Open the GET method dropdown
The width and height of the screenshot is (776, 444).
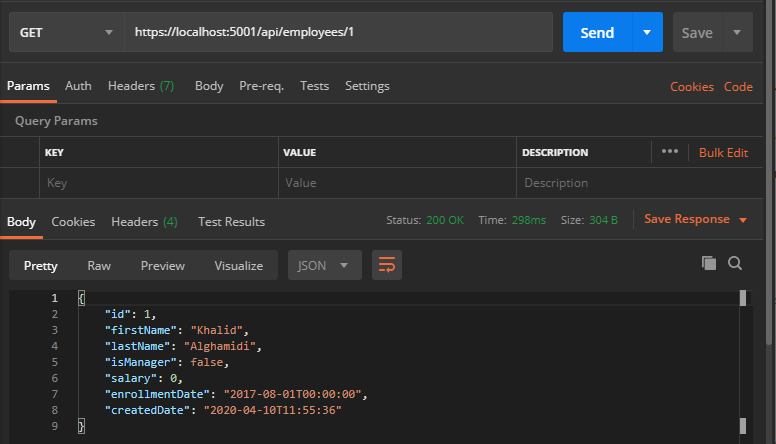pyautogui.click(x=66, y=32)
